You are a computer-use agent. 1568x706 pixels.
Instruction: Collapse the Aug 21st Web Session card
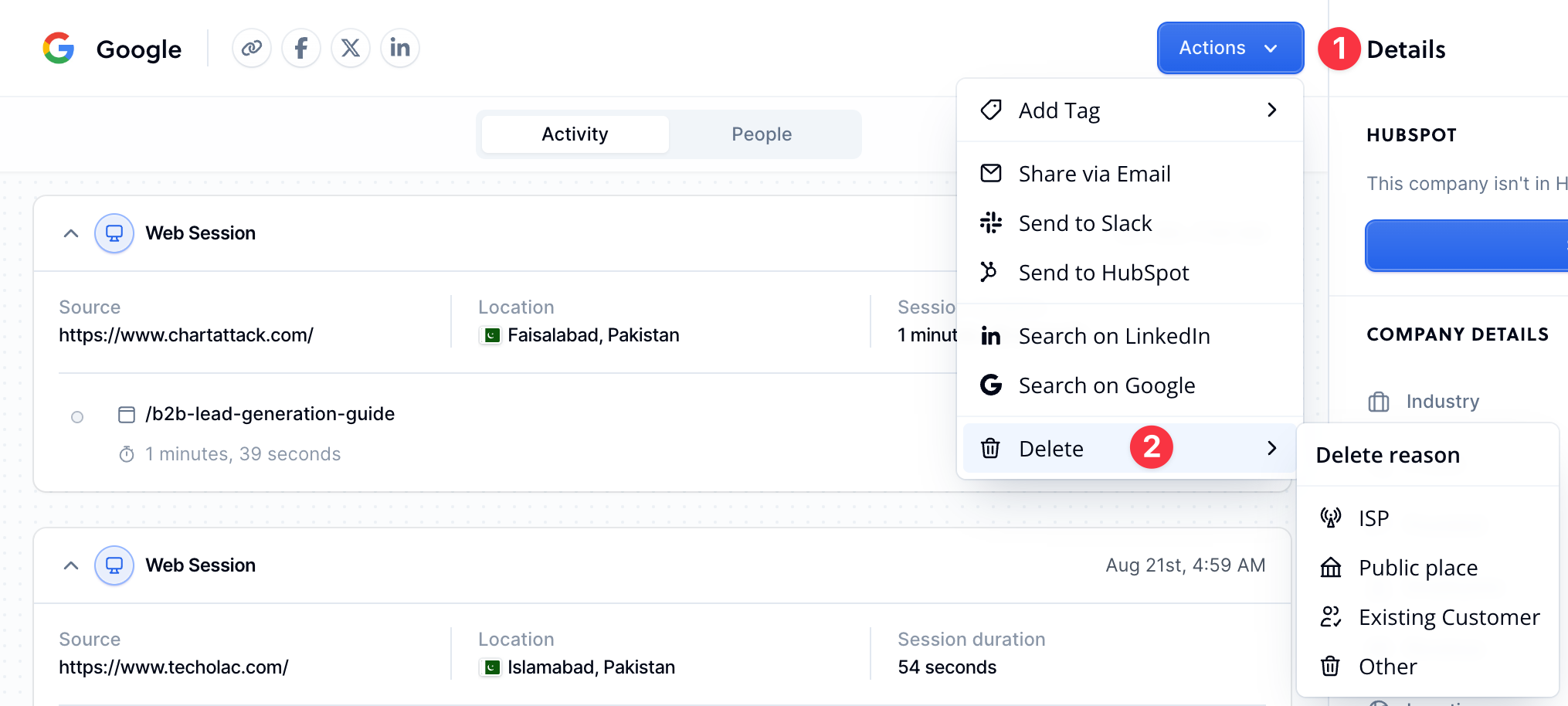tap(71, 565)
